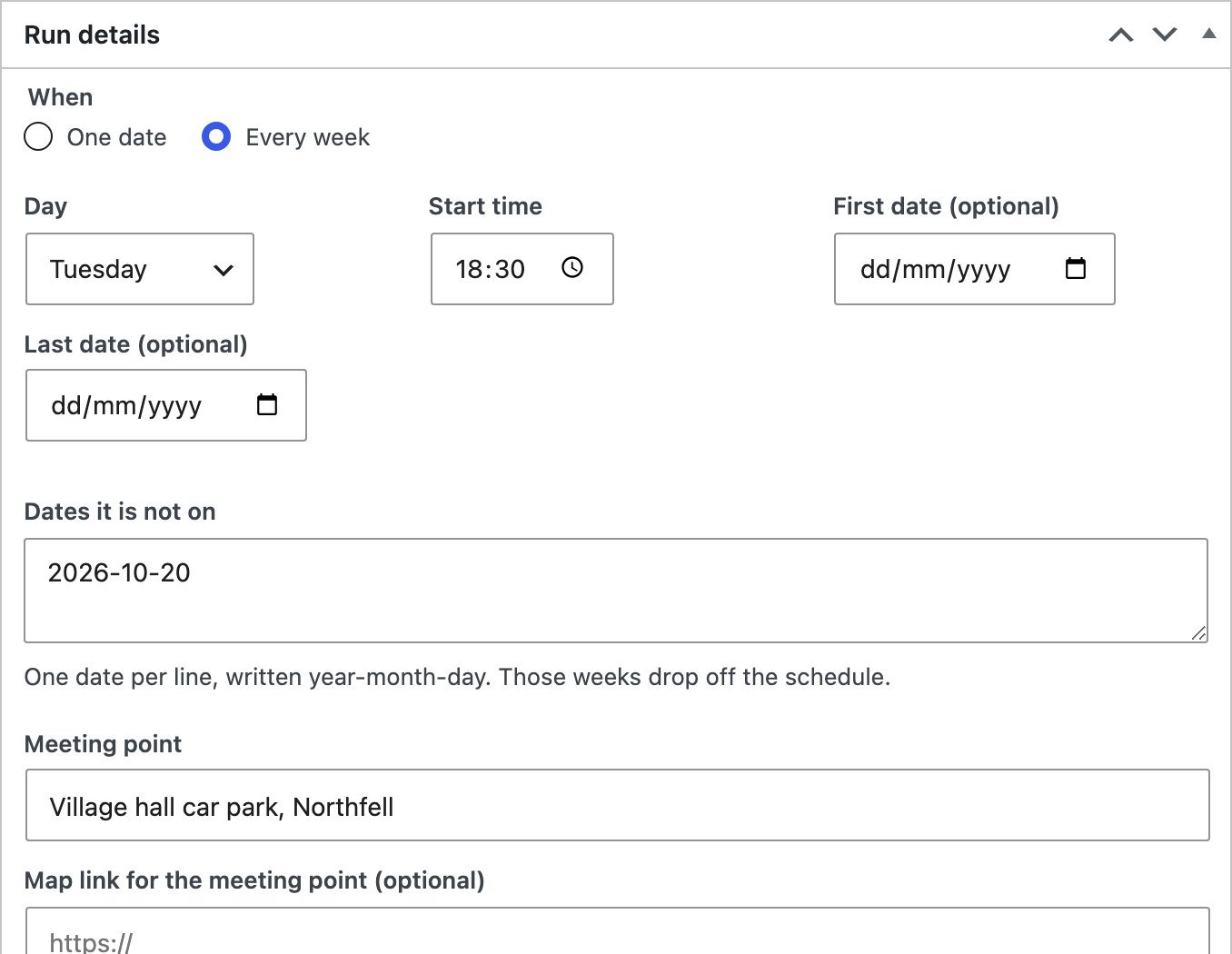Click the One date per line help text

point(457,677)
